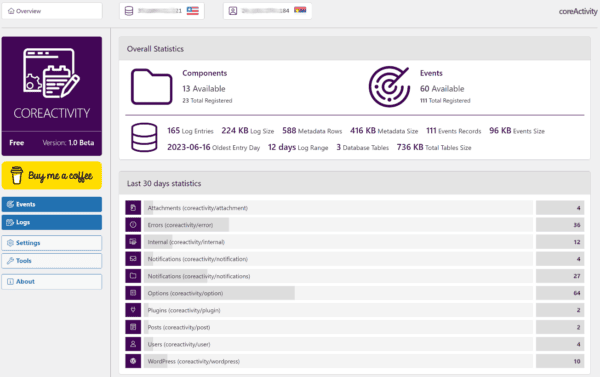600x377 pixels.
Task: Click Posts (coreactivity/post) label
Action: click(179, 327)
